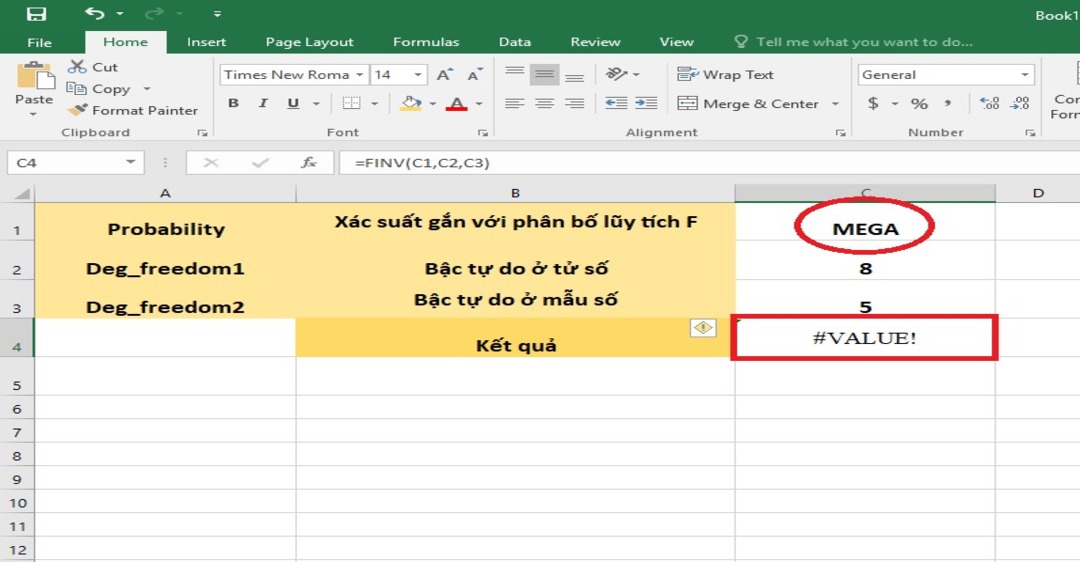The width and height of the screenshot is (1080, 562).
Task: Open the Formulas ribbon tab
Action: [426, 42]
